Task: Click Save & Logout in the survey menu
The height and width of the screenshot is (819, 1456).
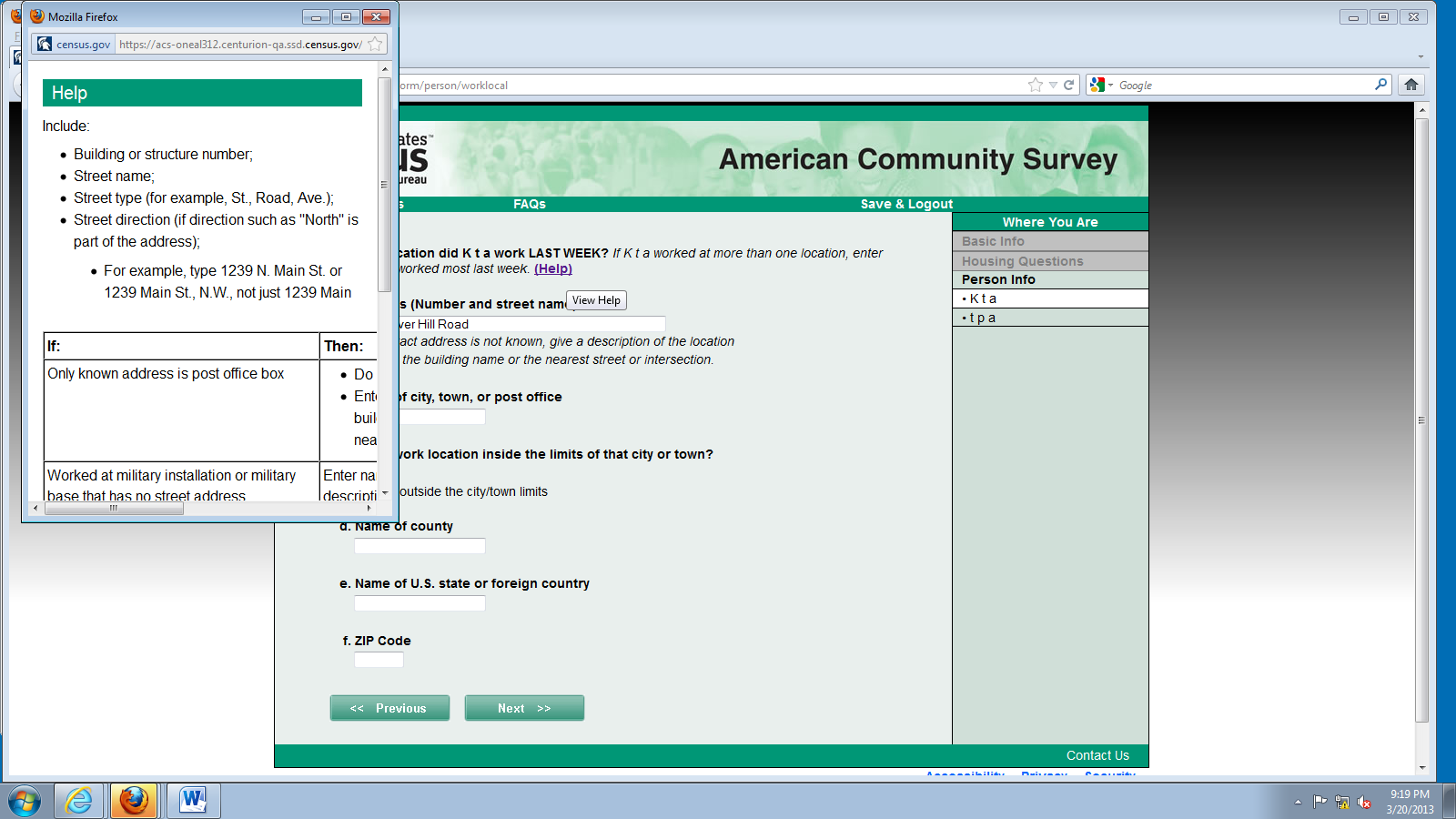Action: click(906, 204)
